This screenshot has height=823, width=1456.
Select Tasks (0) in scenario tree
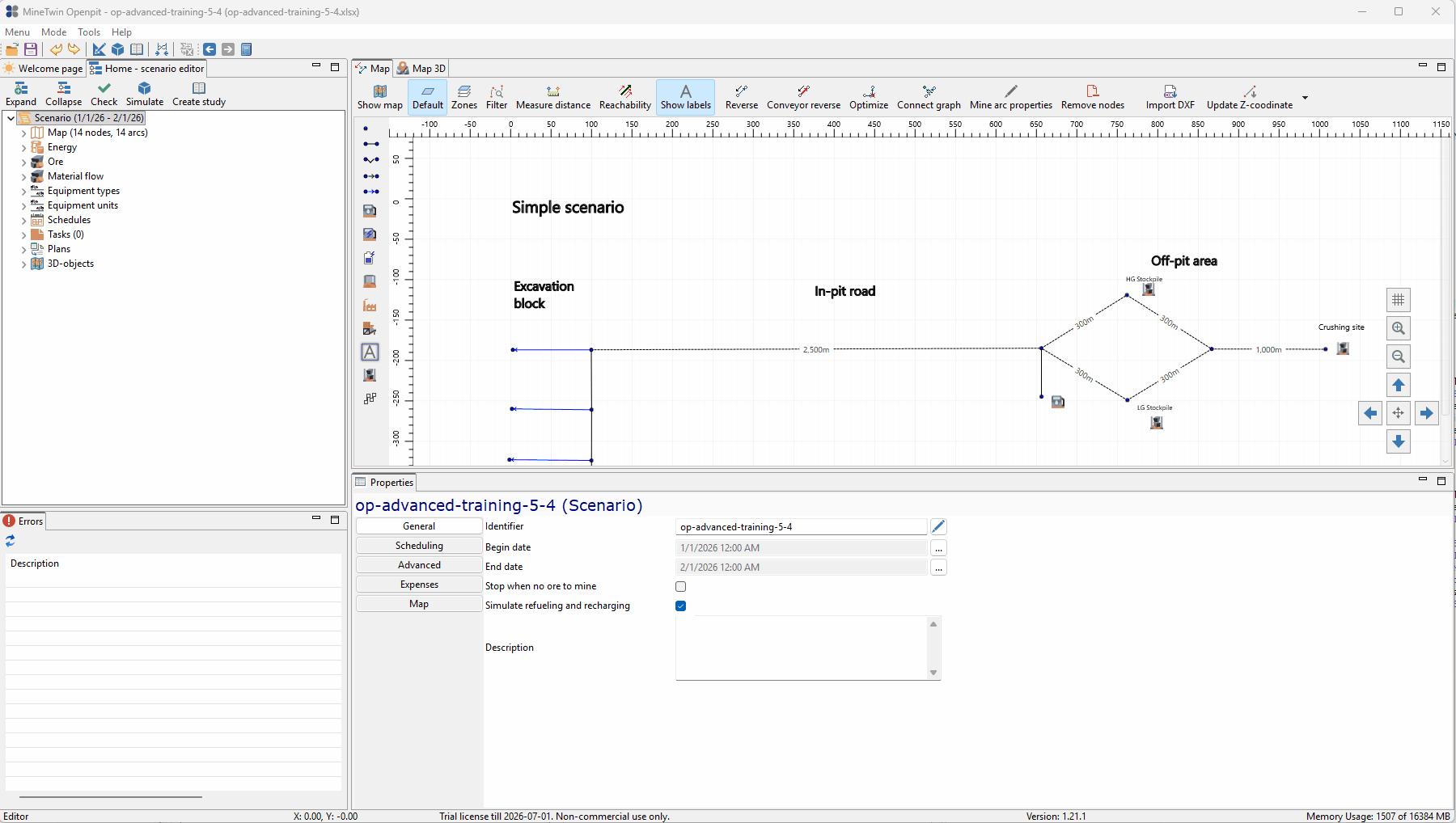coord(66,234)
